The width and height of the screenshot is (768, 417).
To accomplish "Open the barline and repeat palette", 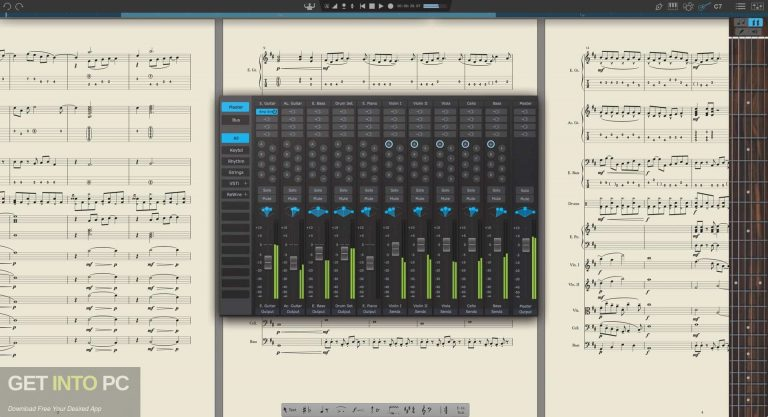I will (x=444, y=410).
